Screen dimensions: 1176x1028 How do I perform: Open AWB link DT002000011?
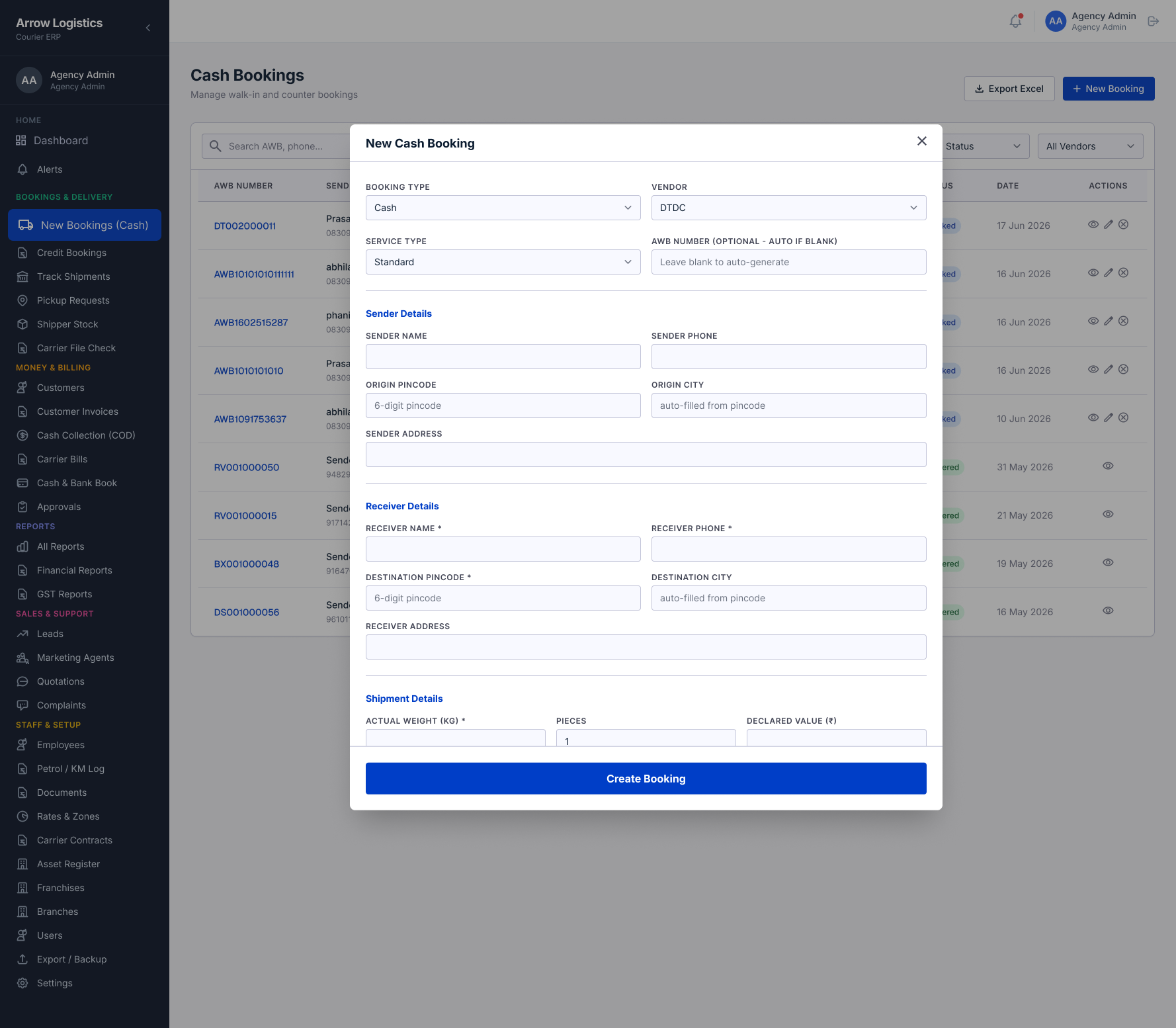(x=245, y=226)
